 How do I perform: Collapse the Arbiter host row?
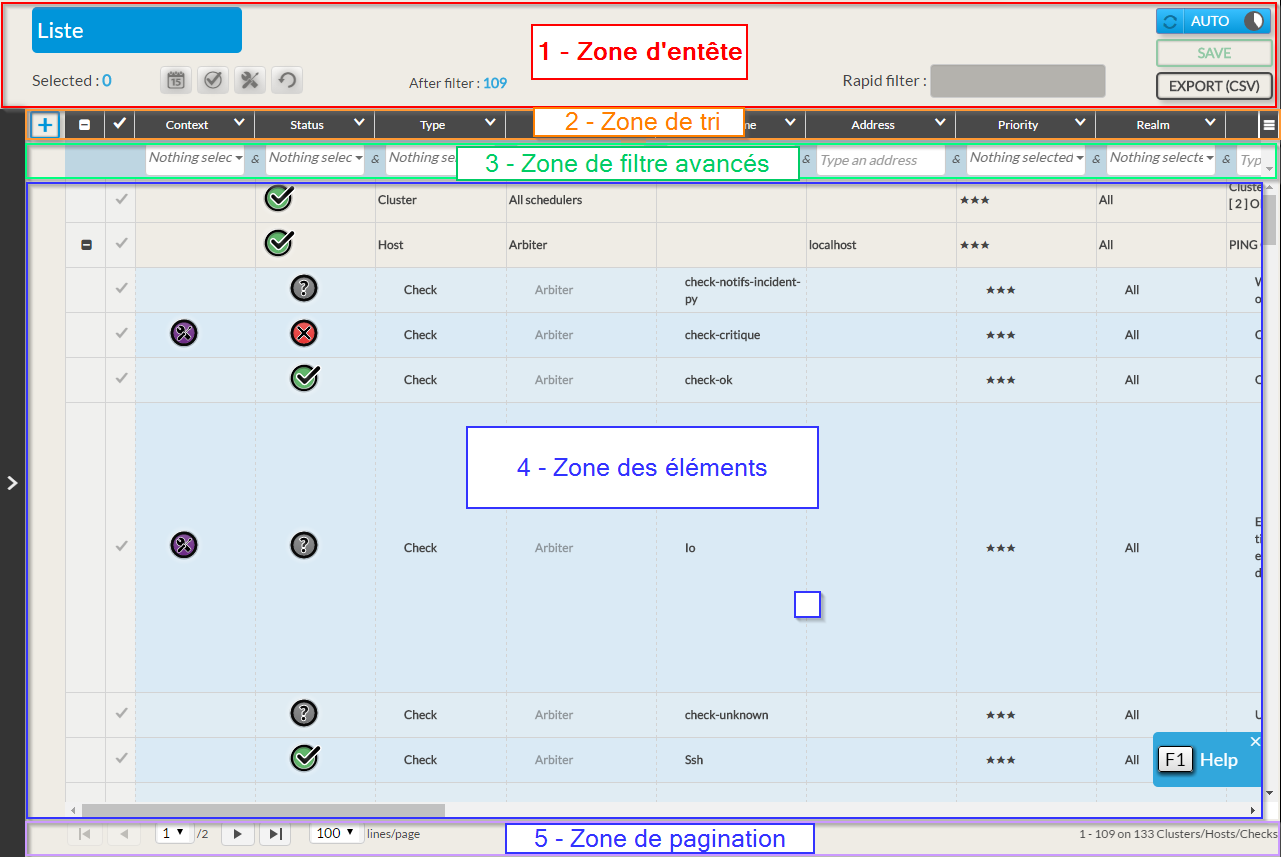[x=86, y=245]
